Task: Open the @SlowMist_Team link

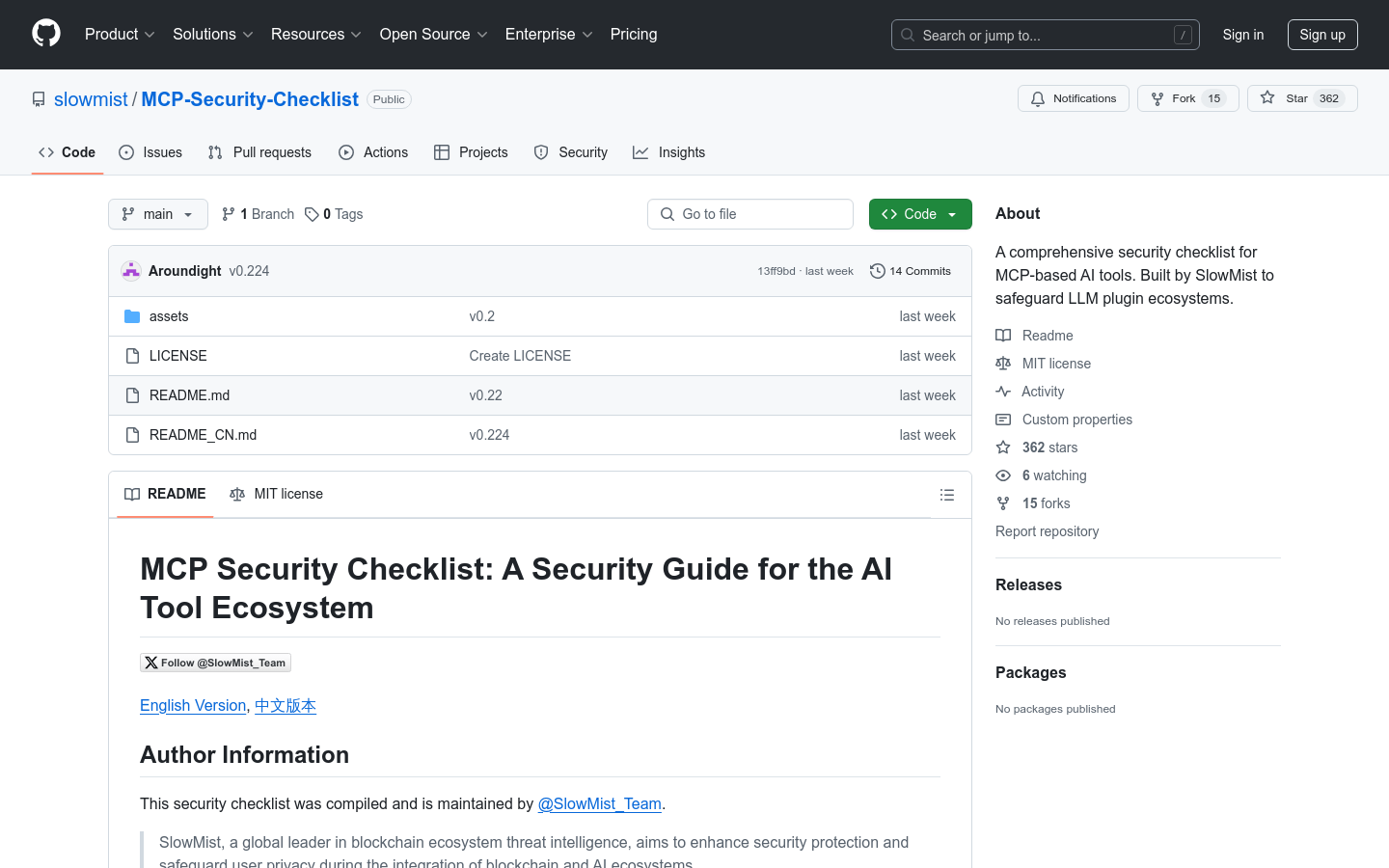Action: (x=599, y=803)
